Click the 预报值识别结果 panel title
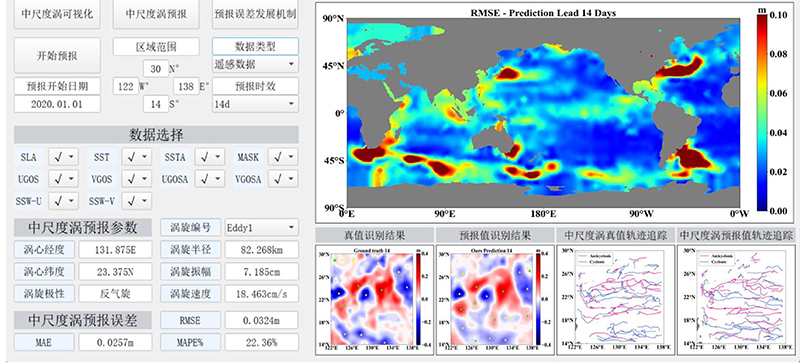 coord(495,235)
